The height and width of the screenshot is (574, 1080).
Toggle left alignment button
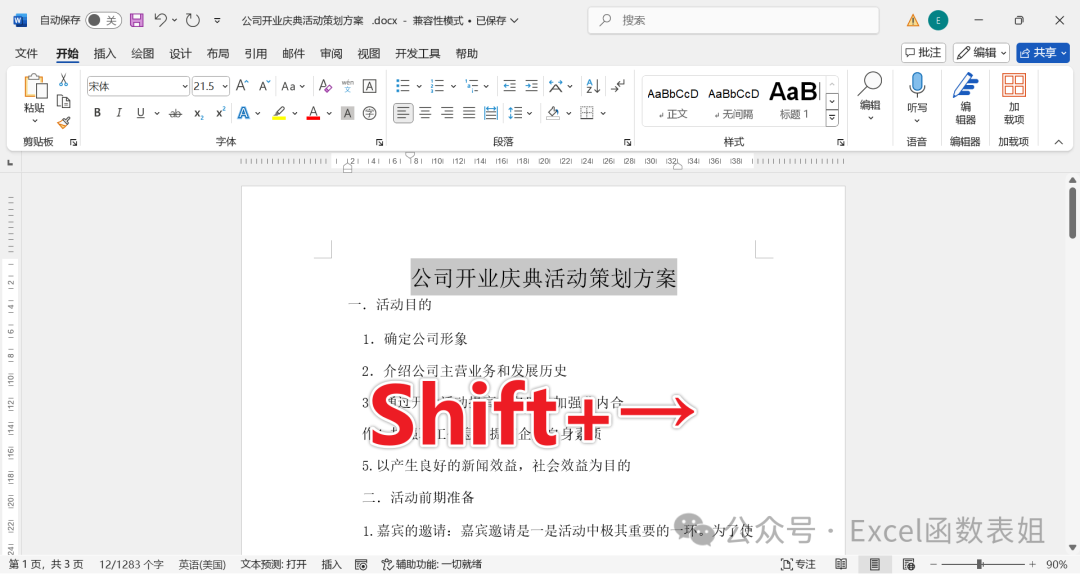click(x=404, y=113)
